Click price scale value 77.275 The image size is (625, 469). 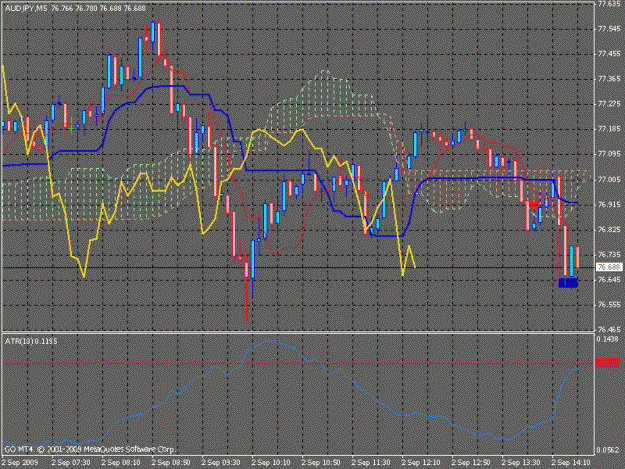tap(609, 104)
